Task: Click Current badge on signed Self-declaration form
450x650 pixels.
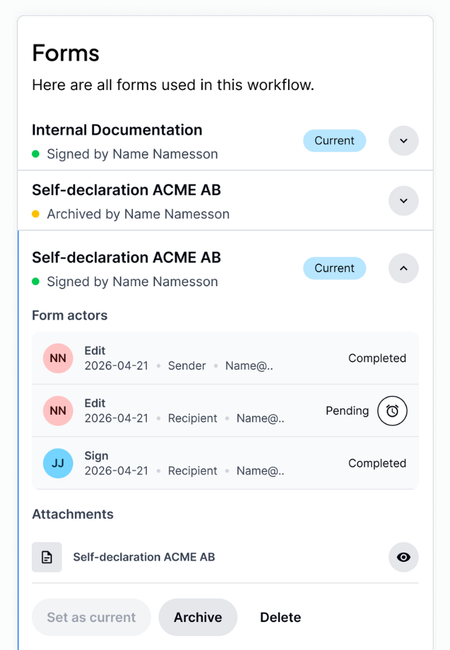Action: tap(334, 268)
